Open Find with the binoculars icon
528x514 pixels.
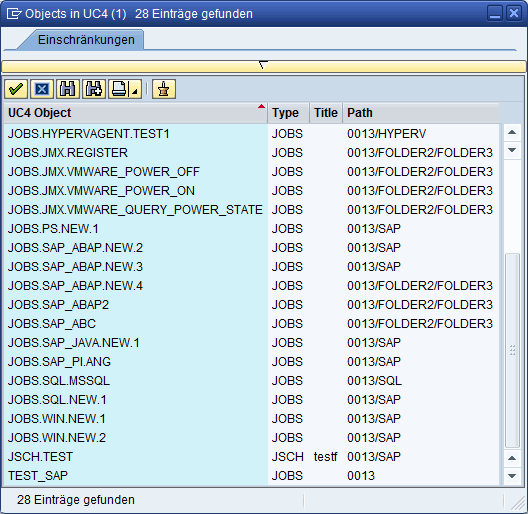pos(68,89)
